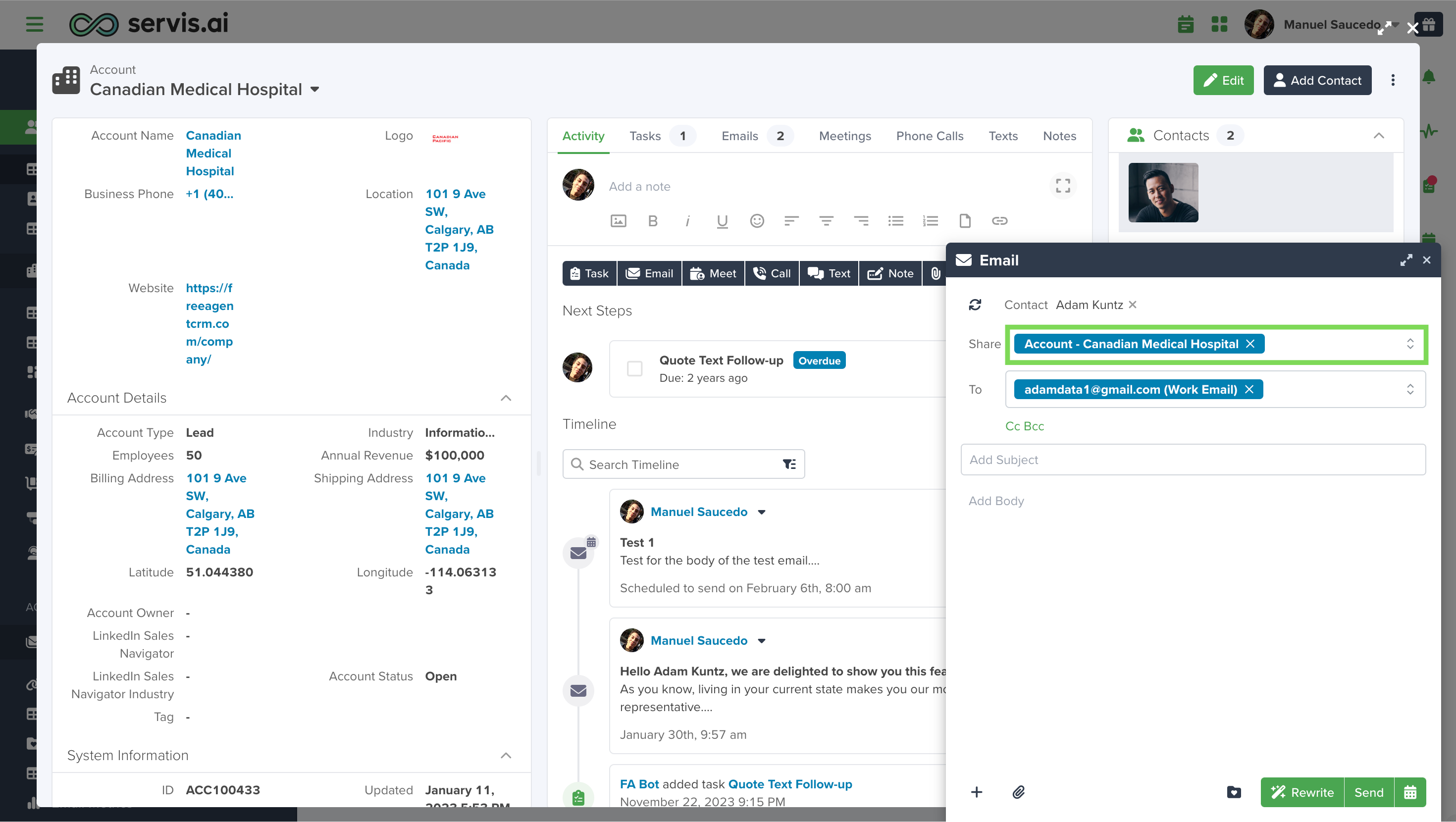
Task: Open the three-dot account options menu
Action: (x=1393, y=80)
